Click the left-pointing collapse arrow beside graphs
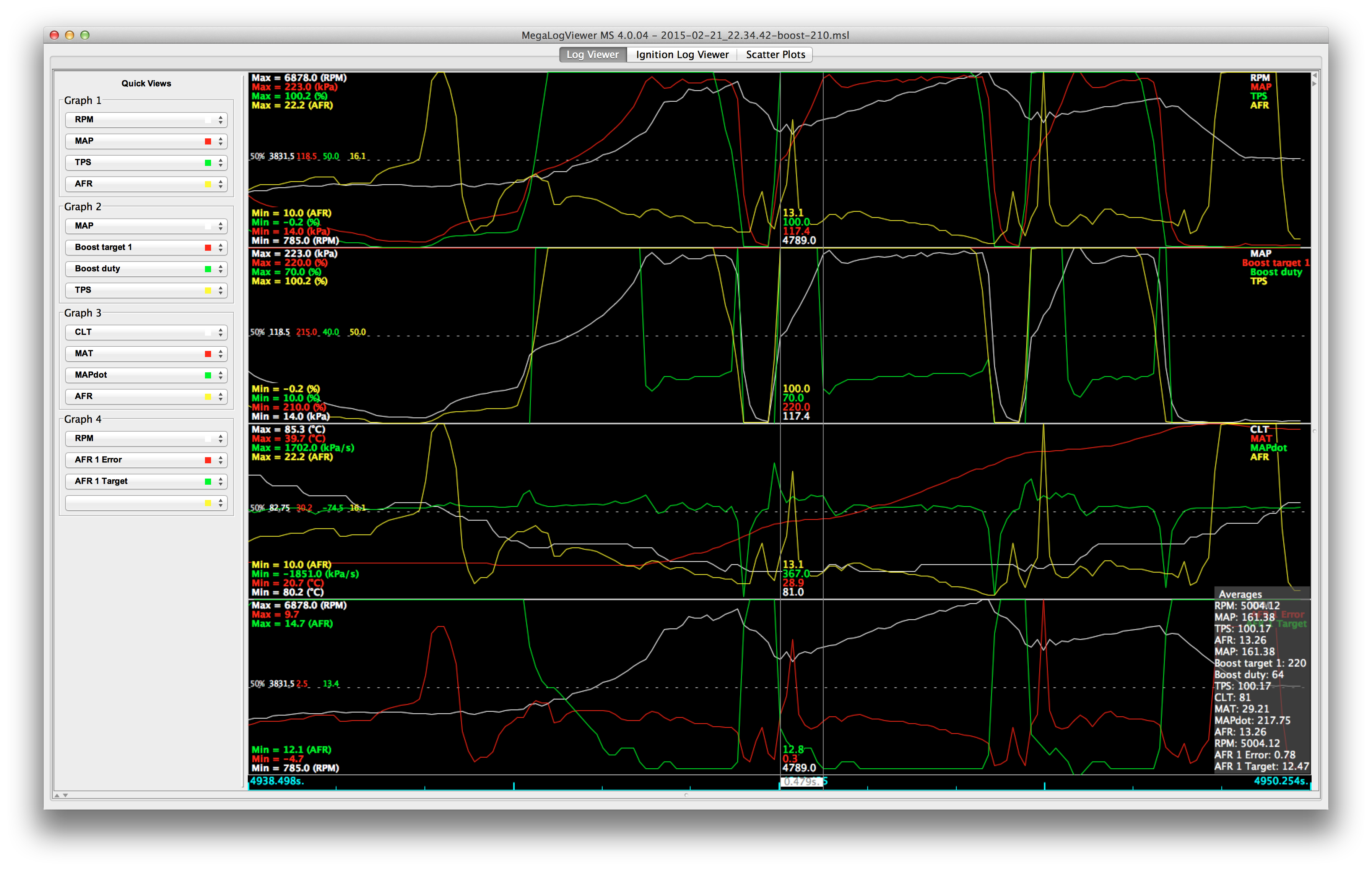The width and height of the screenshot is (1372, 870). (1315, 75)
